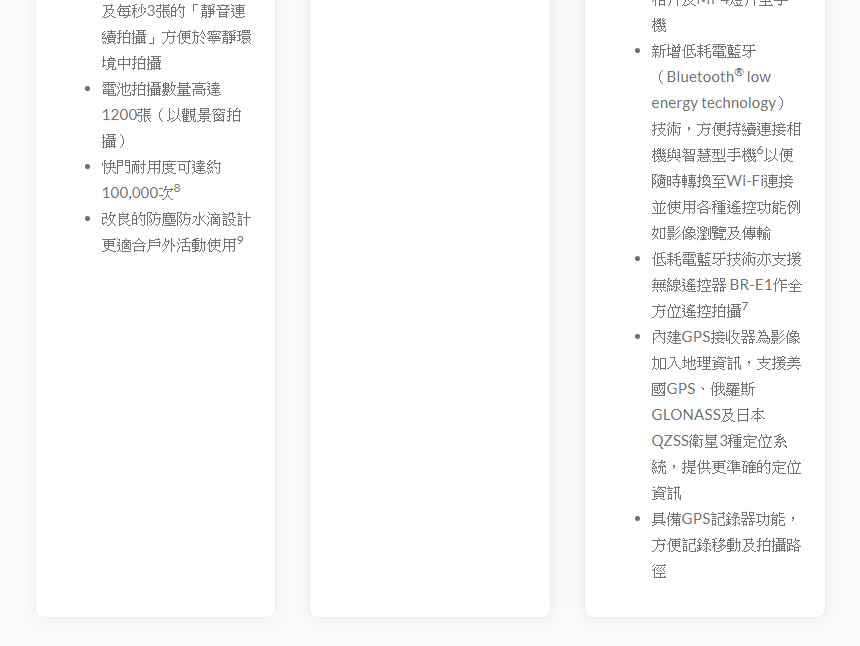This screenshot has width=860, height=646.
Task: Click the bullet starting with 具備GPS記錄器功能
Action: pos(726,519)
